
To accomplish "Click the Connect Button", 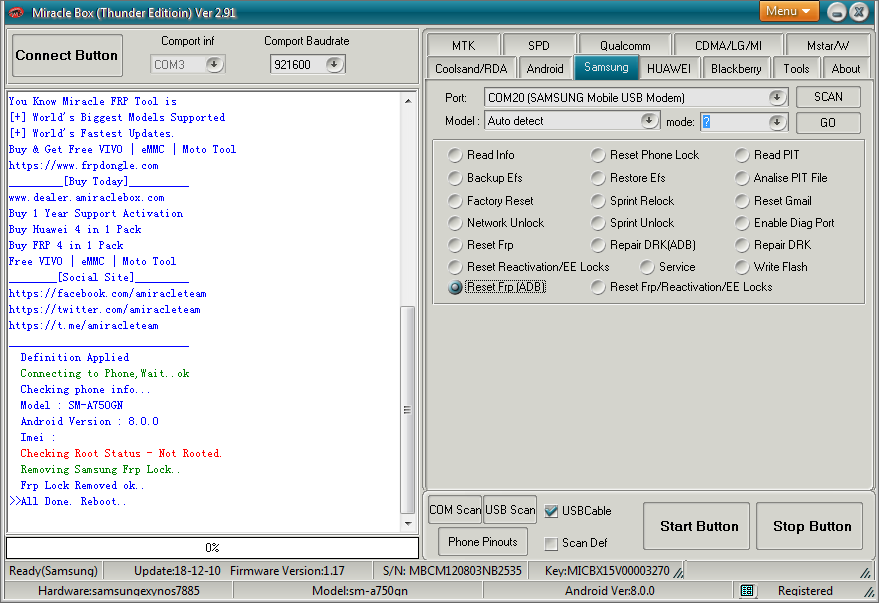I will [x=67, y=55].
